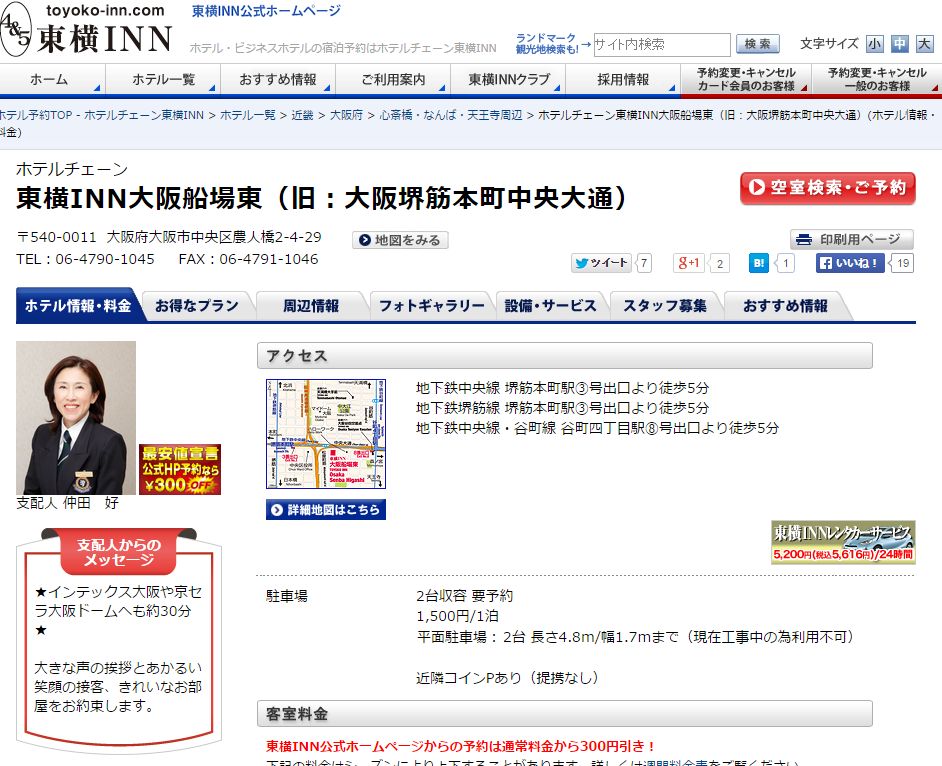Click the access map thumbnail

326,434
